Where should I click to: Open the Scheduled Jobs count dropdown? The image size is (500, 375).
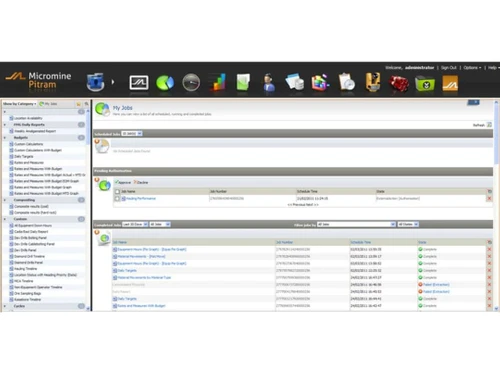click(132, 134)
